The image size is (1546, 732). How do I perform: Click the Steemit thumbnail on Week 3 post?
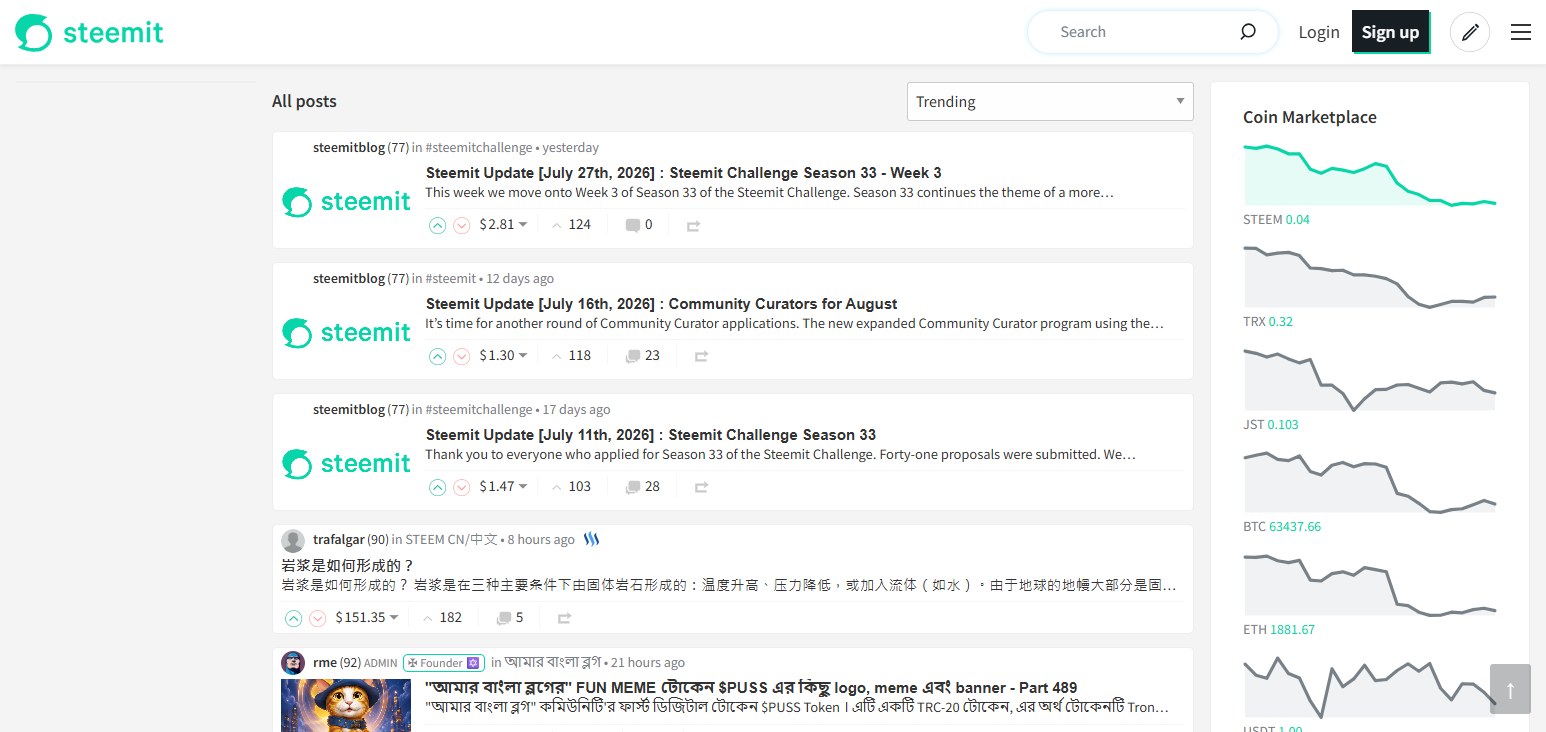click(346, 202)
